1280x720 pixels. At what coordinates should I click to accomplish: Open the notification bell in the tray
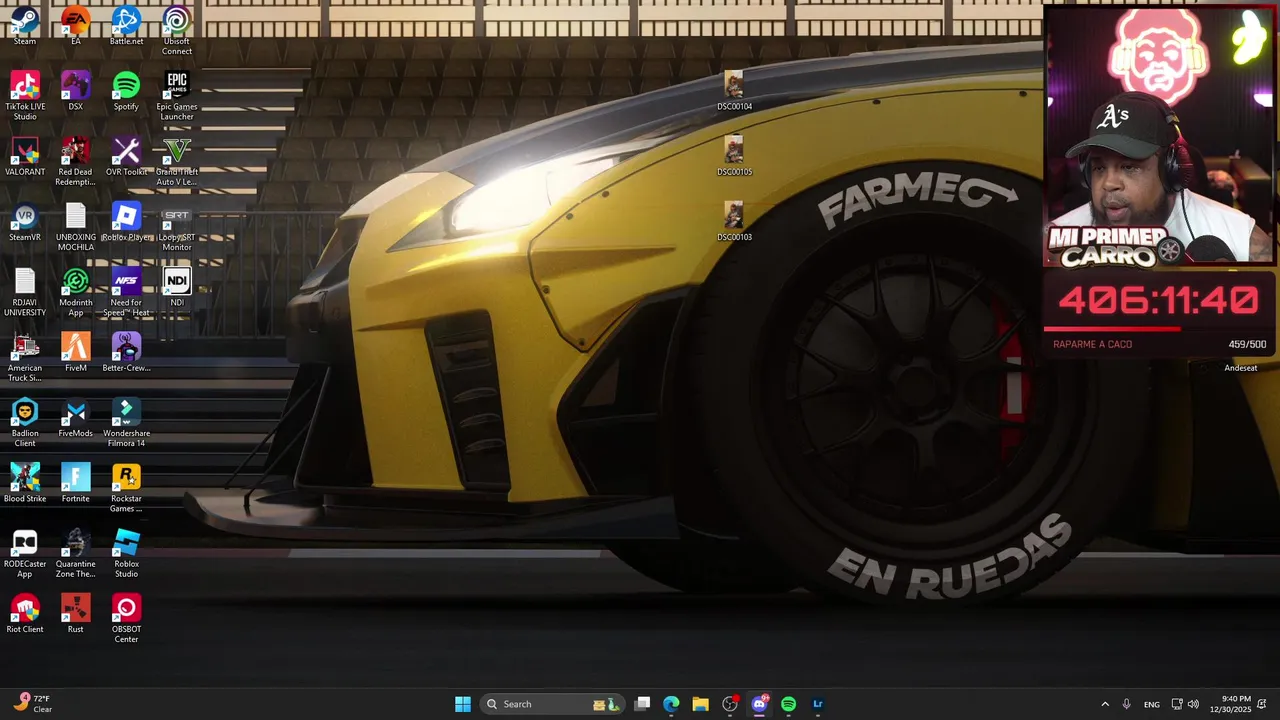pos(1263,704)
